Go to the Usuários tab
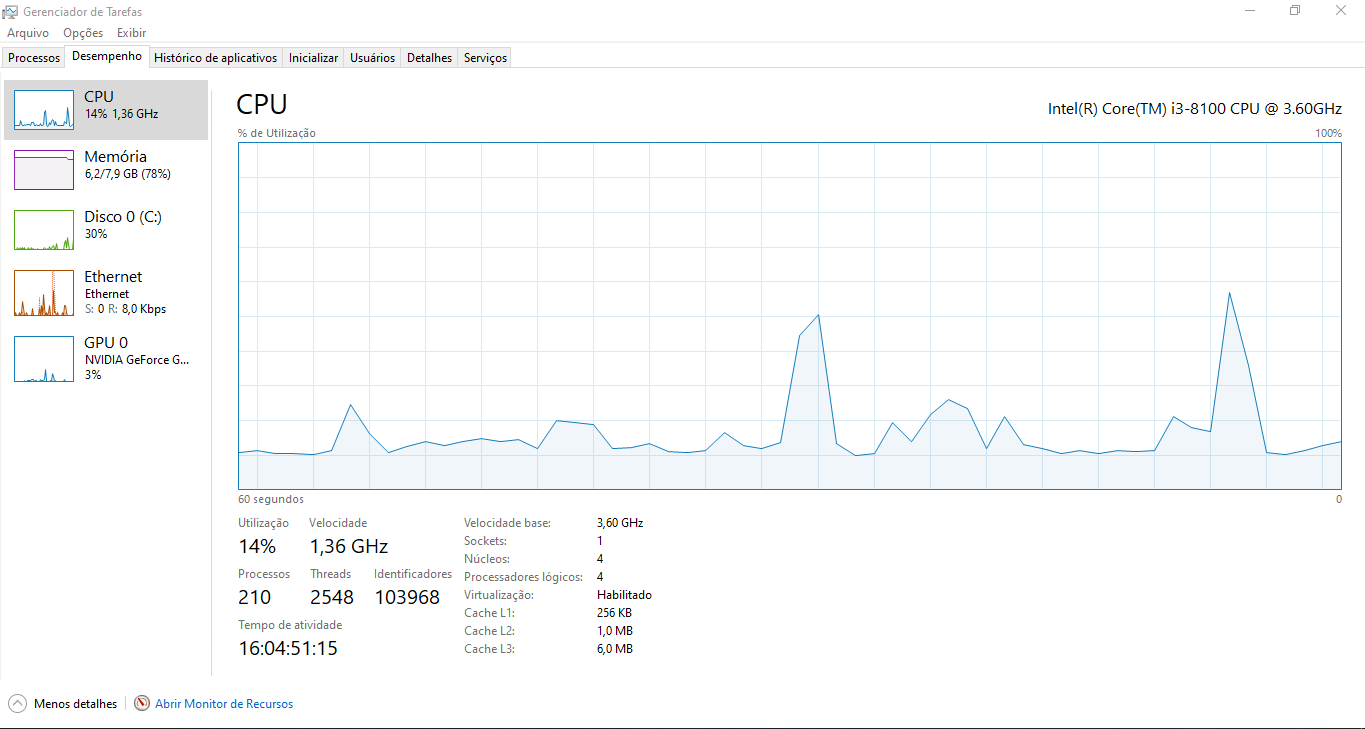 372,58
